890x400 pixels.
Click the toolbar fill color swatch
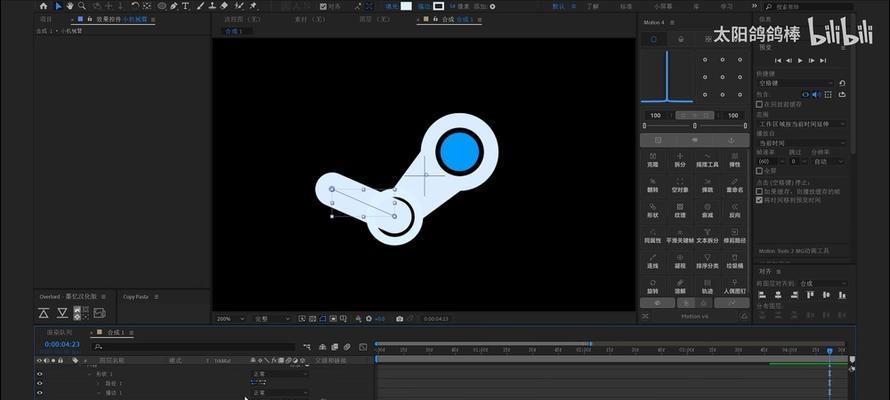[406, 6]
